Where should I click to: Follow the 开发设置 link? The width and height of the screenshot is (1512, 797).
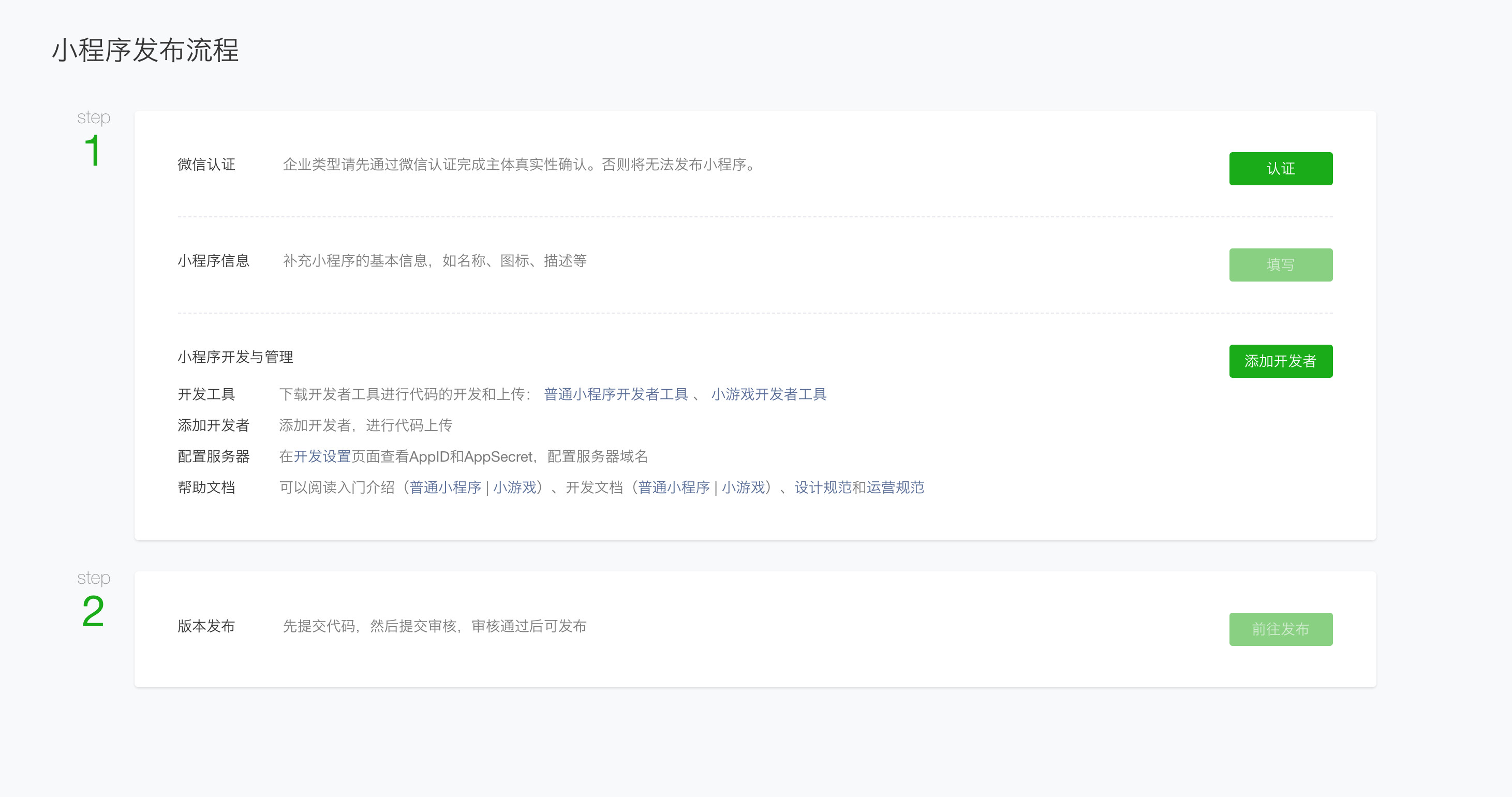click(322, 456)
